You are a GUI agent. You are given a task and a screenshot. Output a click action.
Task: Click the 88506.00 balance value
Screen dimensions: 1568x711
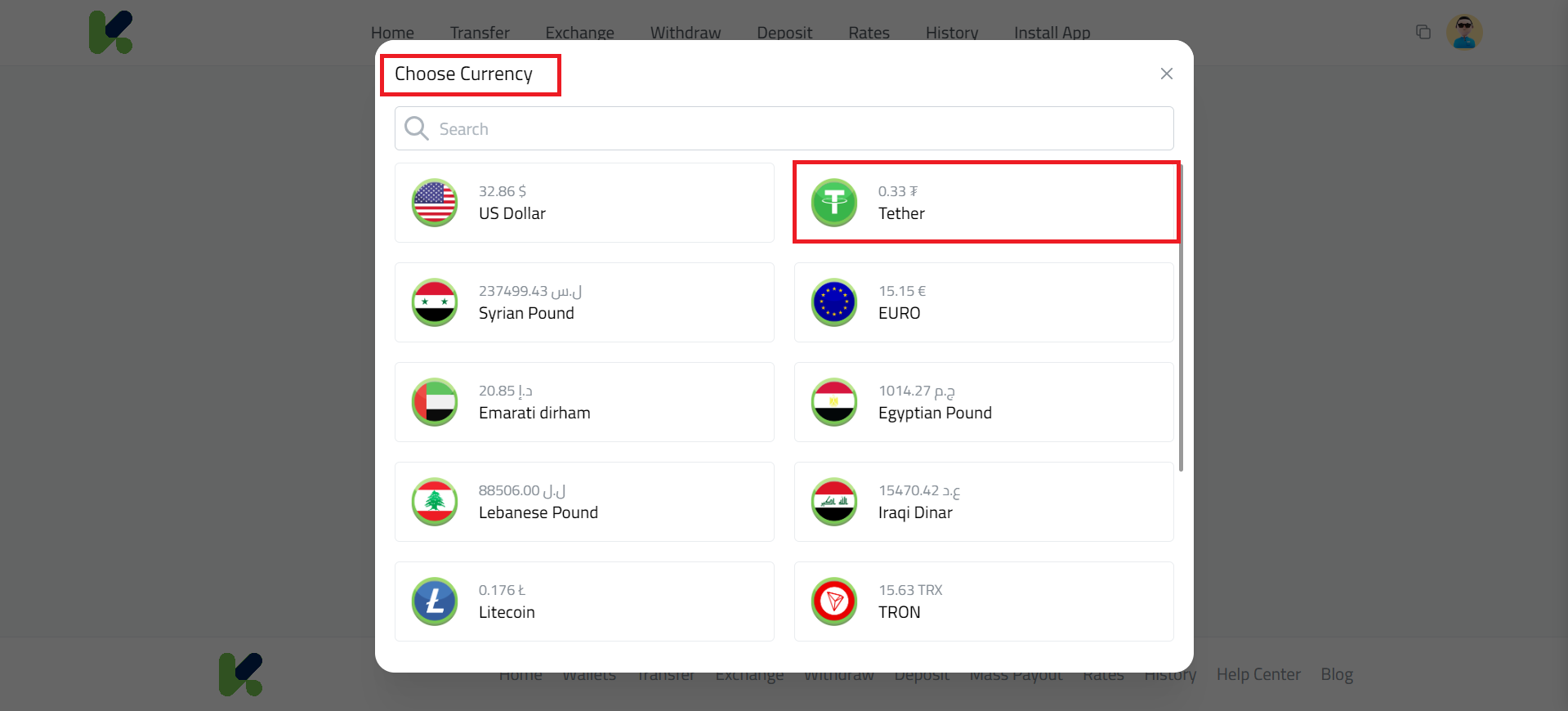[522, 490]
